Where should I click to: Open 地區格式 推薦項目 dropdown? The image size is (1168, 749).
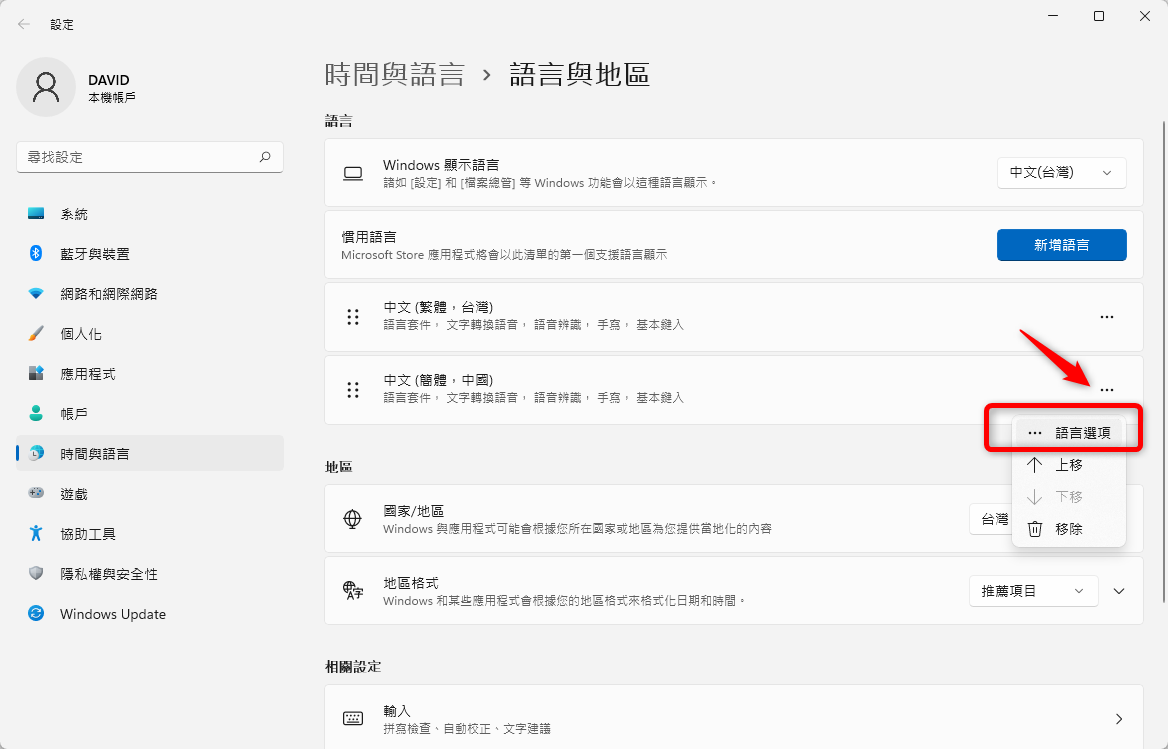point(1034,591)
